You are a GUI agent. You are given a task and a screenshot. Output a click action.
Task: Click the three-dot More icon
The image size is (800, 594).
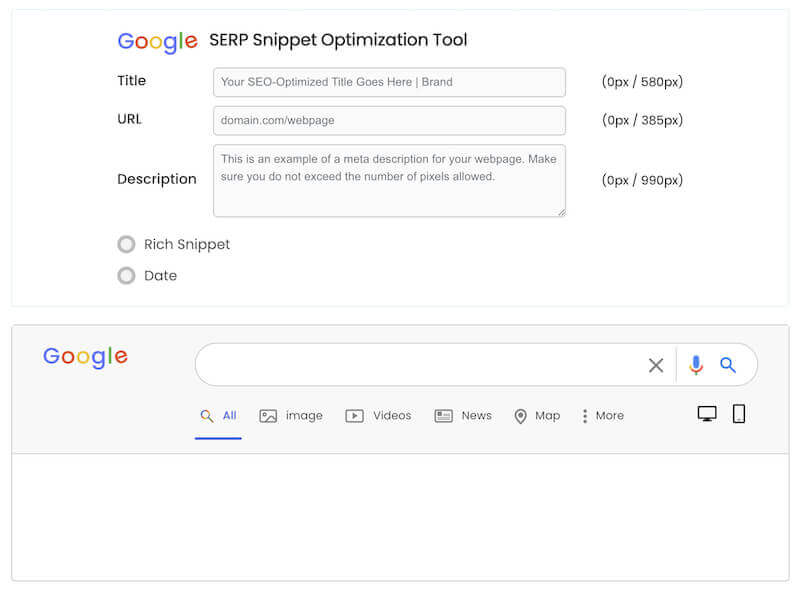tap(585, 416)
